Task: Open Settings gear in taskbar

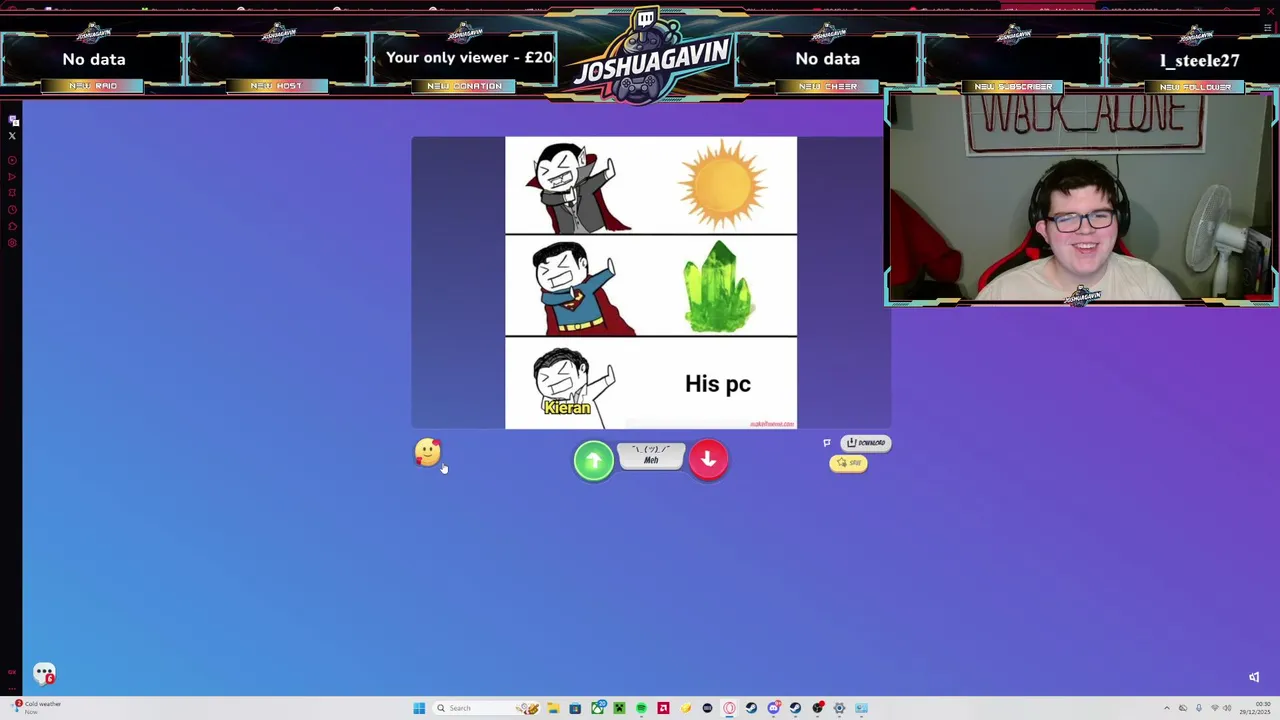Action: [839, 708]
